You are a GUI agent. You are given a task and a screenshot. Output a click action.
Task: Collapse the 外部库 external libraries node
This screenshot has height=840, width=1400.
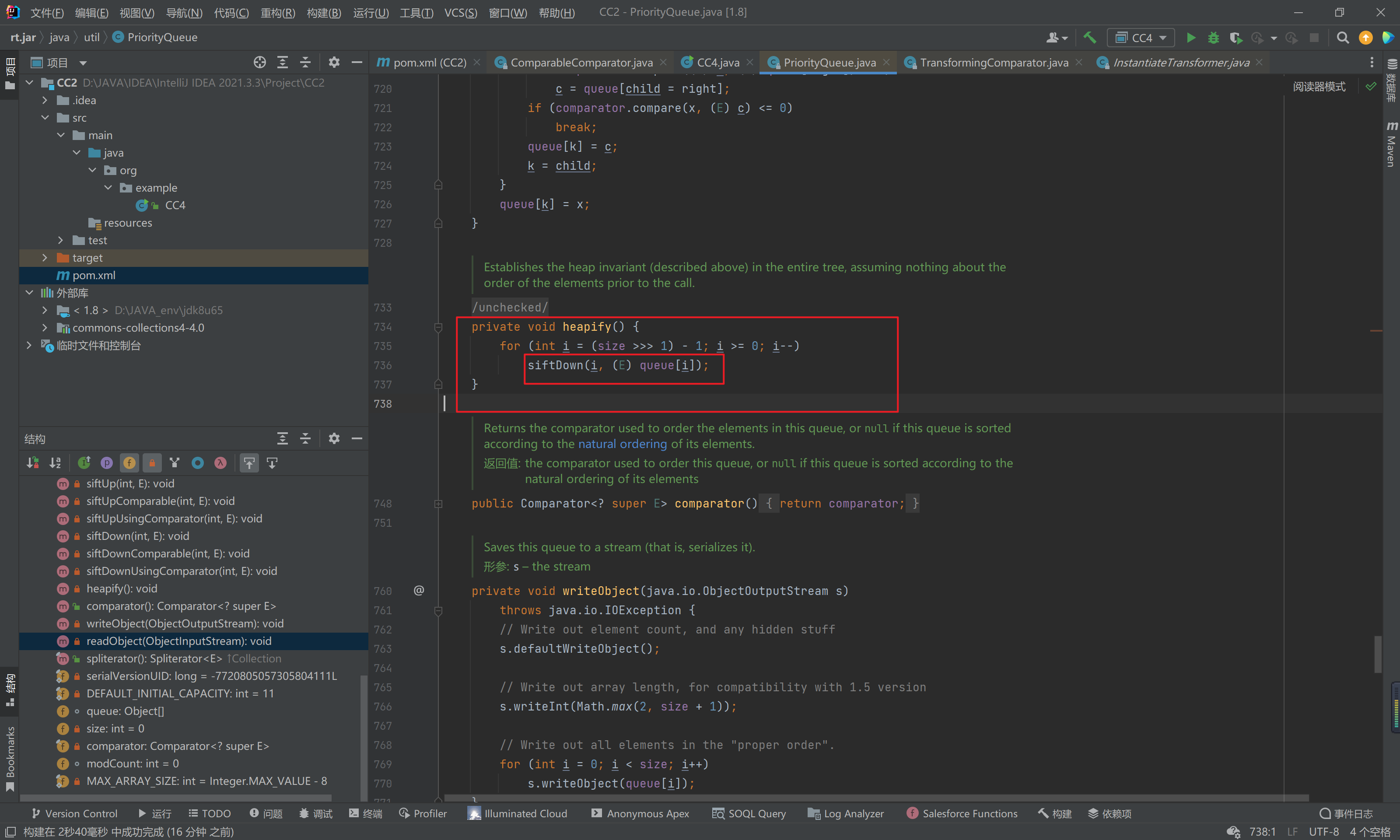tap(29, 293)
